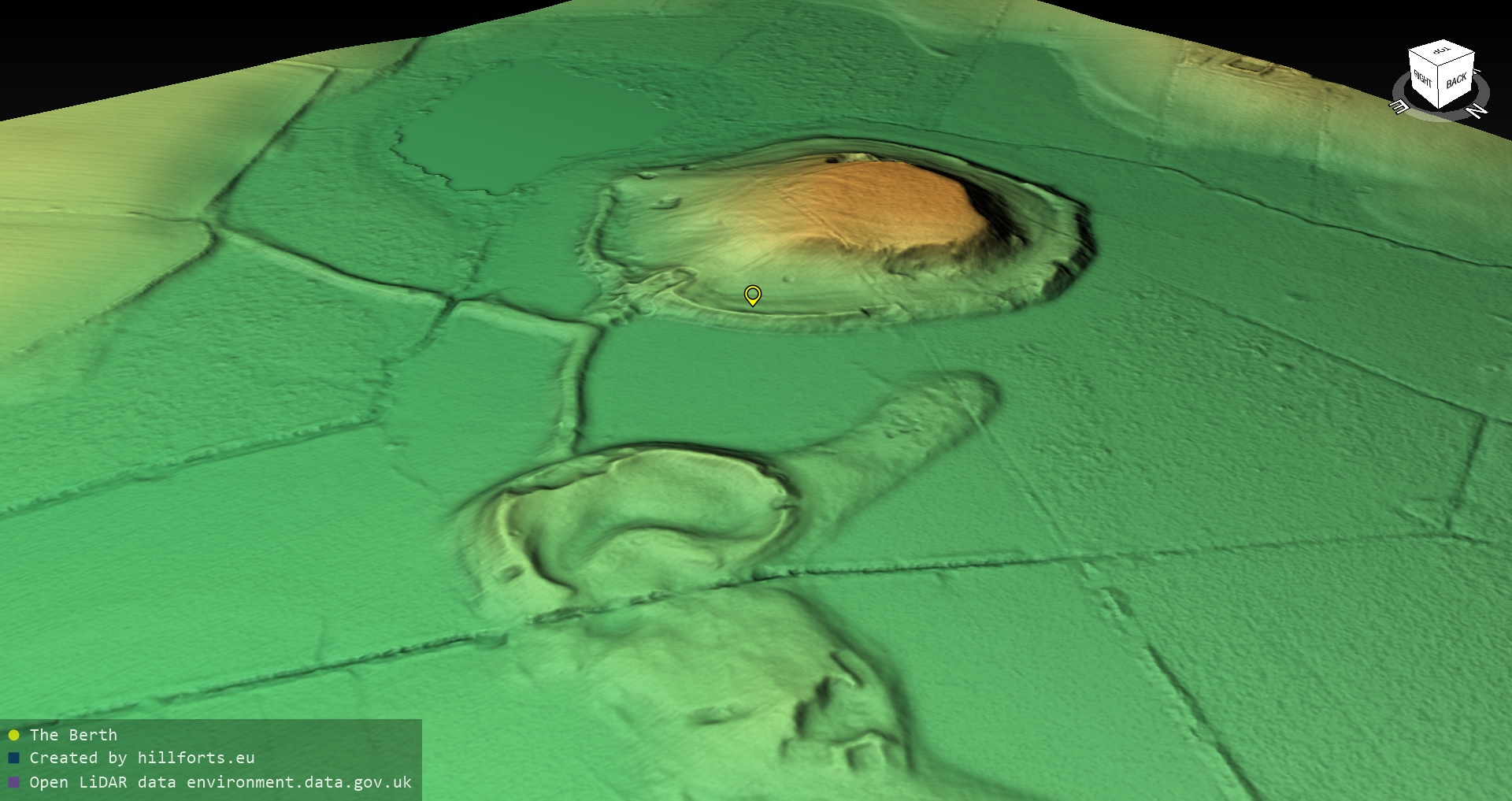
Task: Click the TOP face of the view cube
Action: click(x=1442, y=53)
